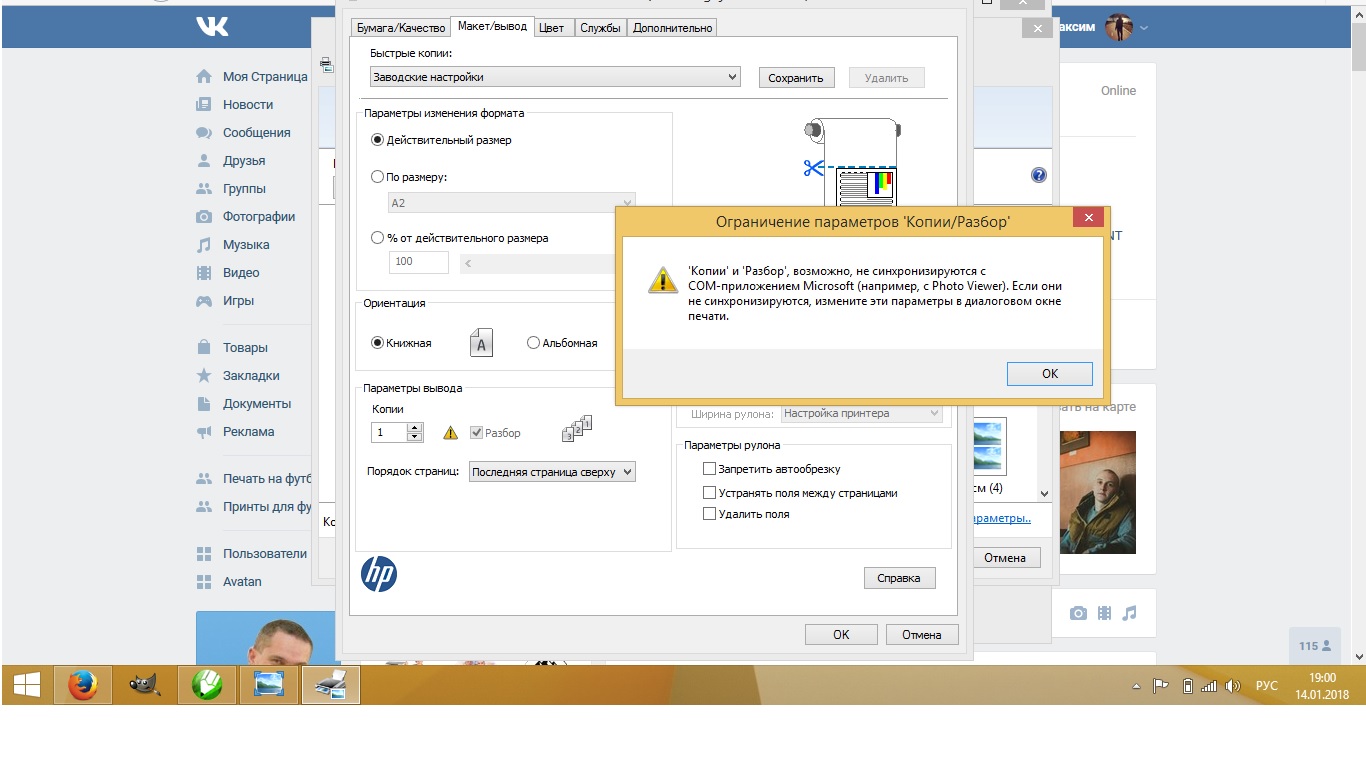Open the A2 paper size dropdown

click(x=512, y=203)
